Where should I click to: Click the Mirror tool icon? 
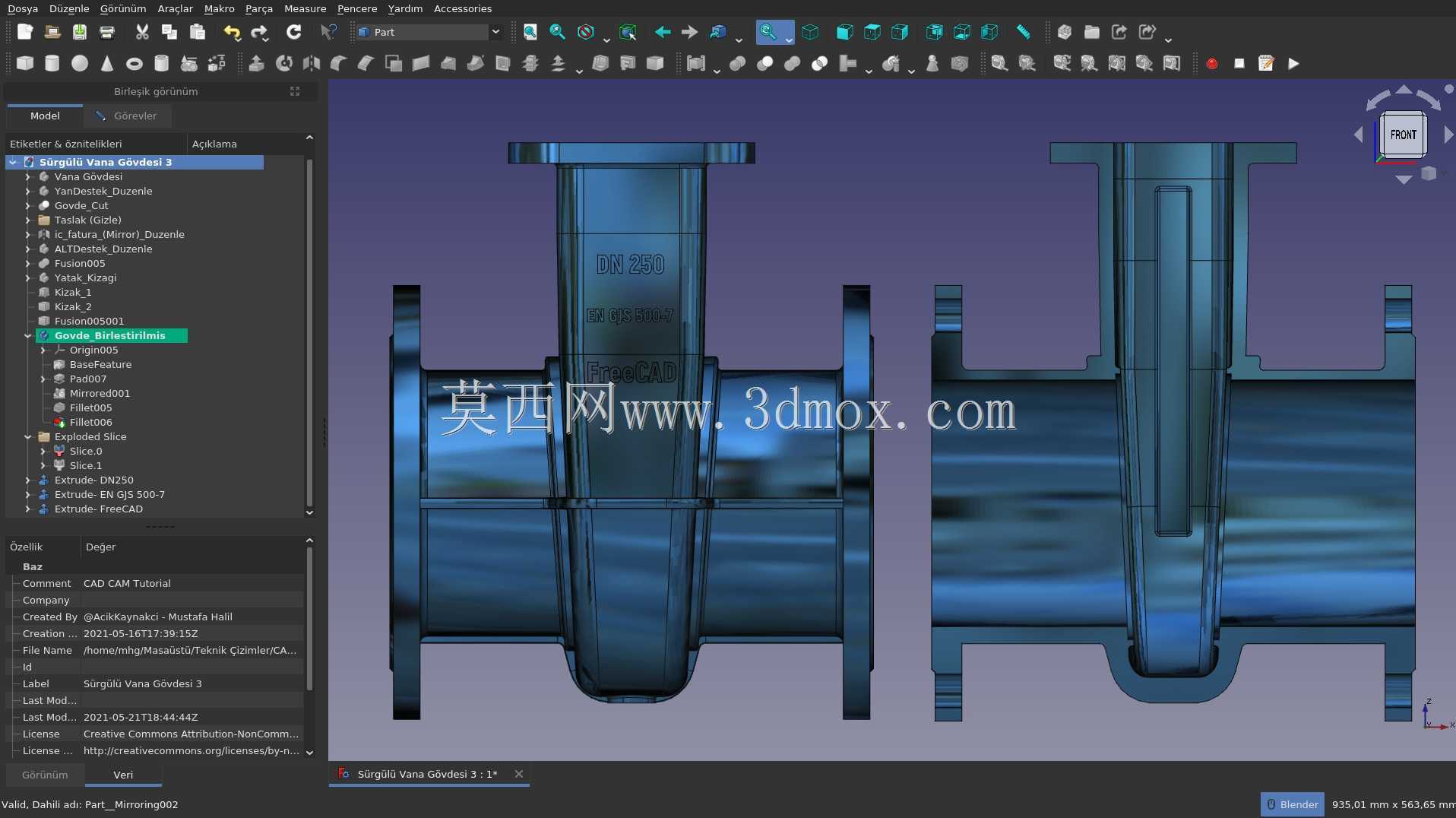(312, 63)
